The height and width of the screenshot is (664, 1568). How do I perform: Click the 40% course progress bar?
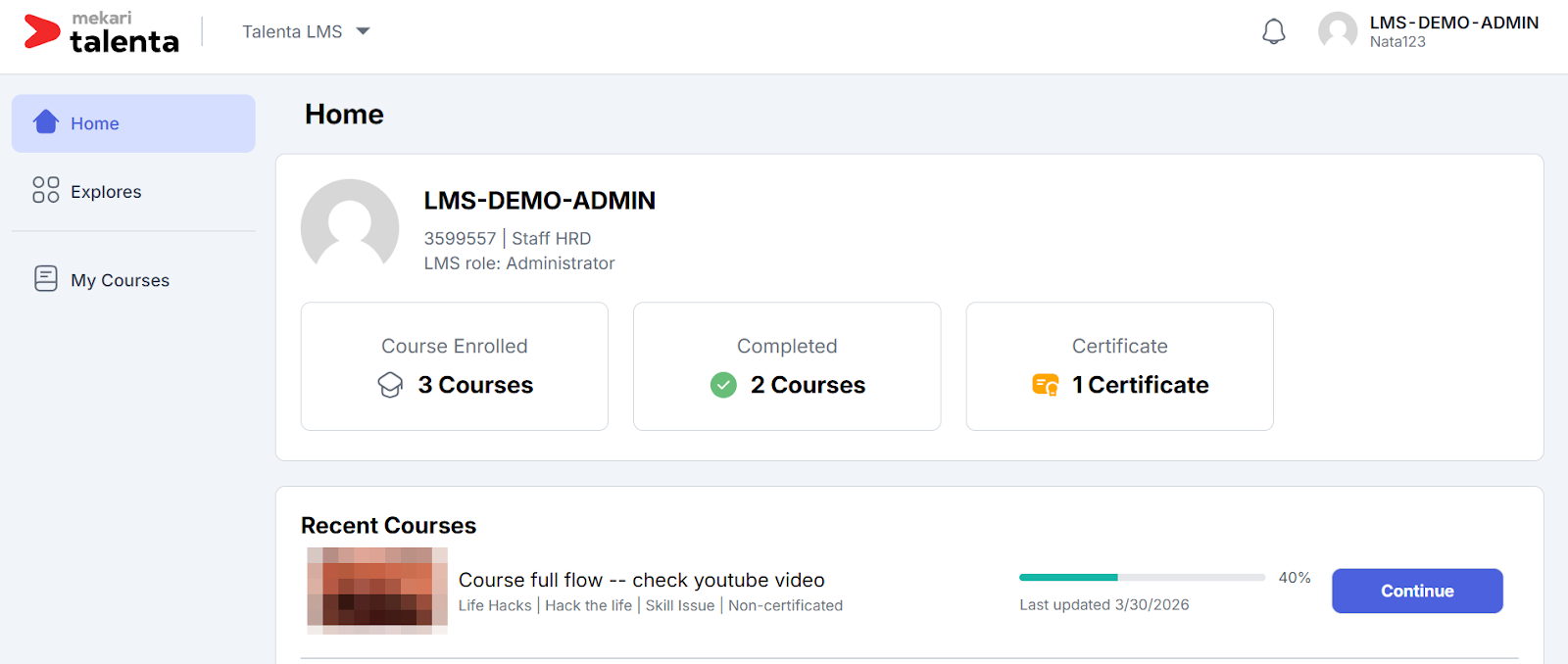1142,578
